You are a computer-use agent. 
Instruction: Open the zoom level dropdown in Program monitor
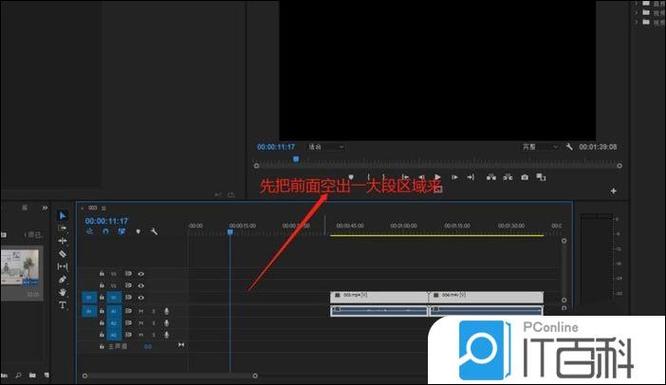pyautogui.click(x=326, y=147)
